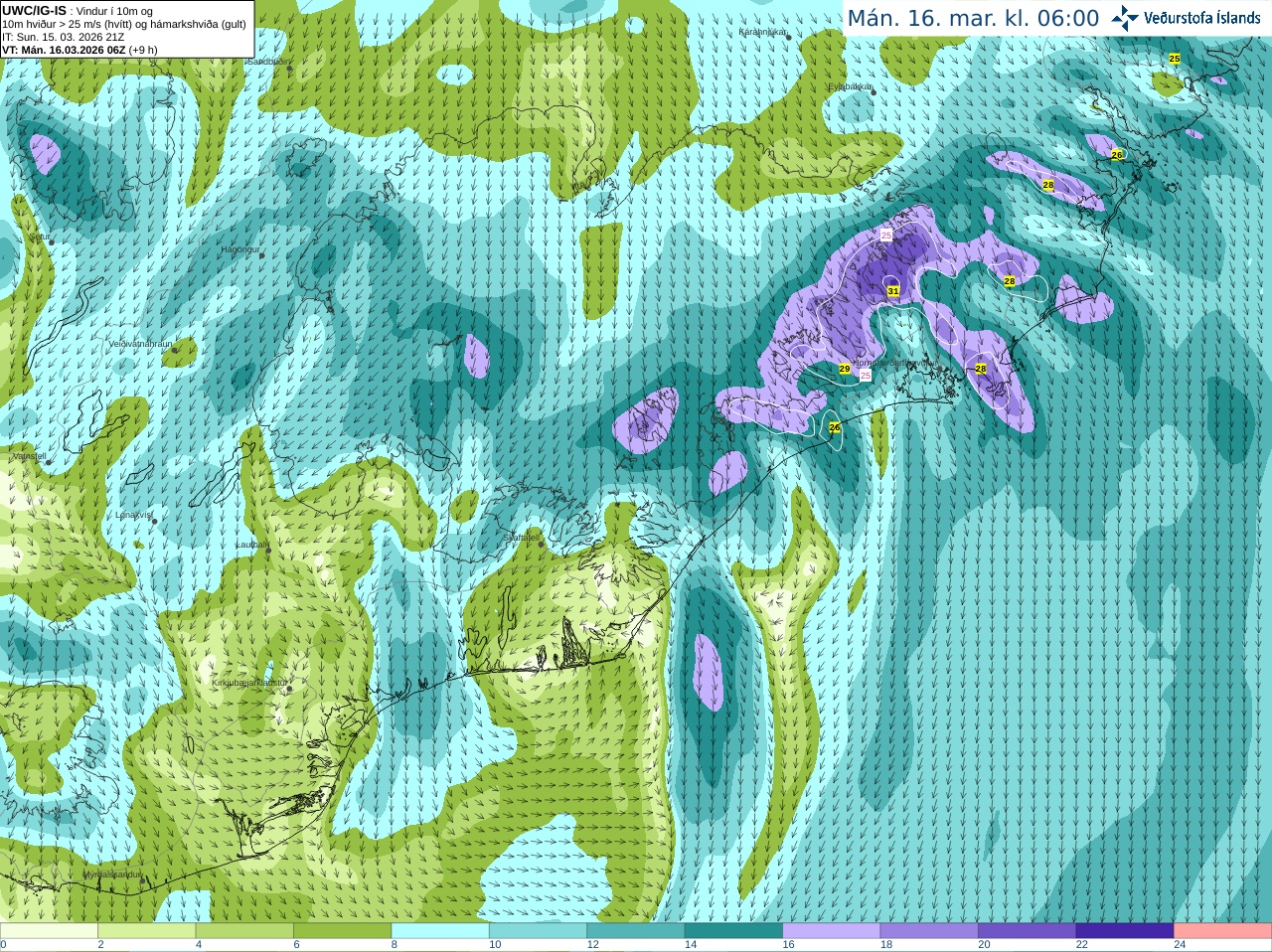Click the Mán. 16. mar. kl. 06:00 heading

click(x=973, y=19)
